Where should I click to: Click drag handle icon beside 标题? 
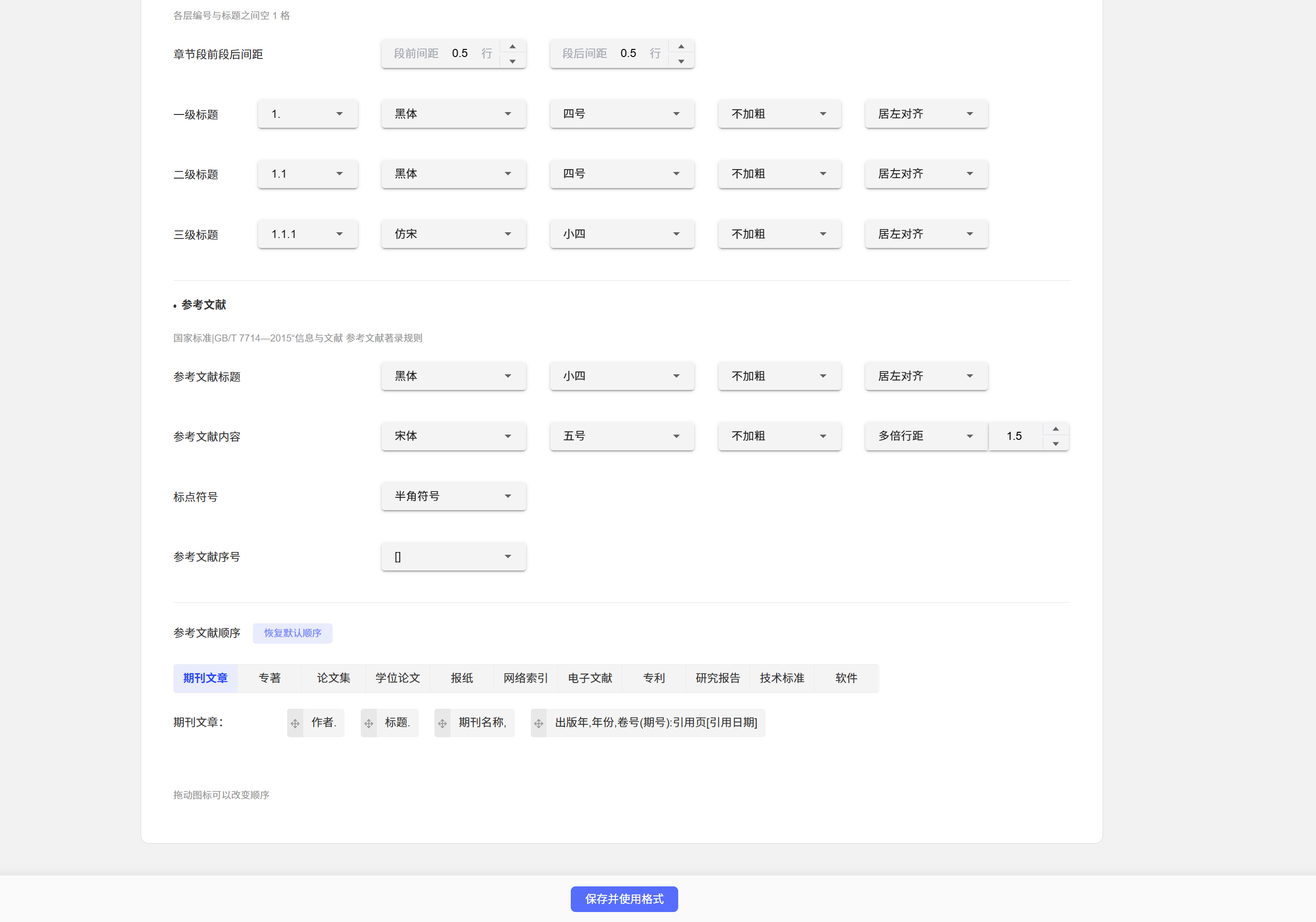pyautogui.click(x=368, y=723)
